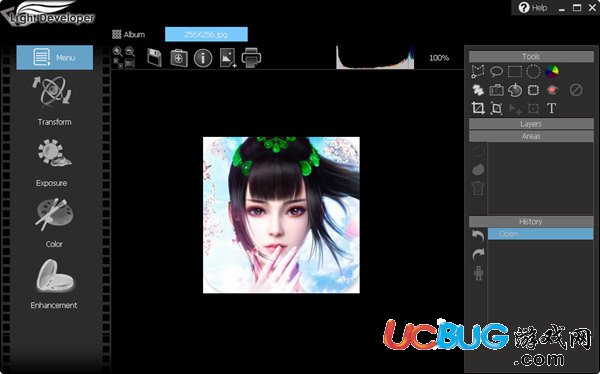The image size is (600, 374).
Task: Select the elliptical selection tool
Action: coord(533,72)
